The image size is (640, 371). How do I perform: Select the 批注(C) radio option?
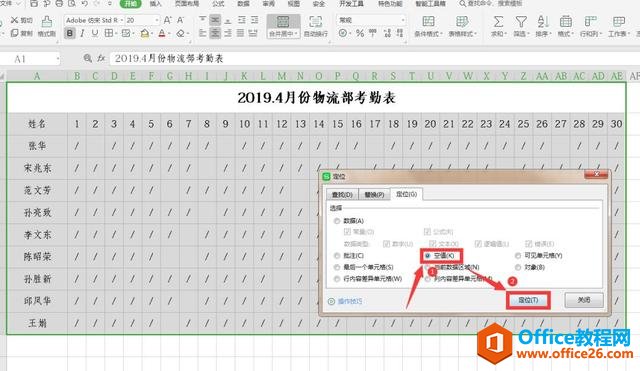pos(337,256)
